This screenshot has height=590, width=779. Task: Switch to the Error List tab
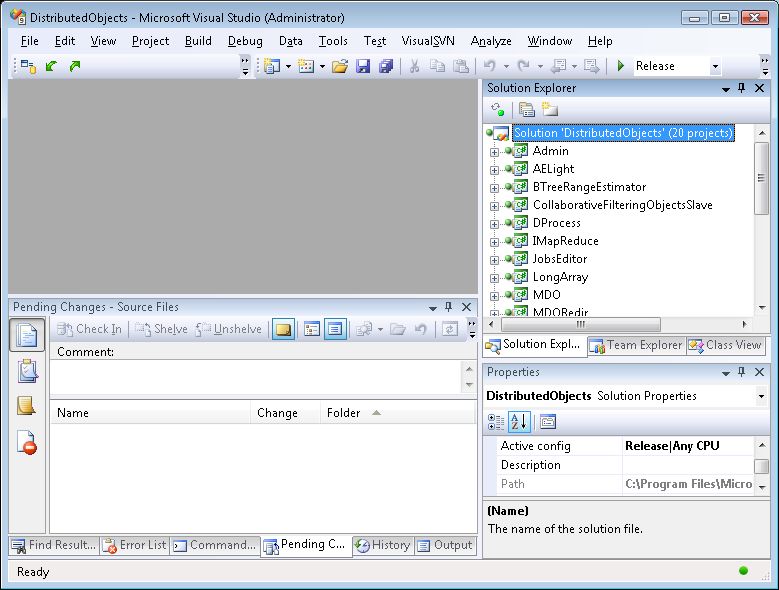click(135, 545)
